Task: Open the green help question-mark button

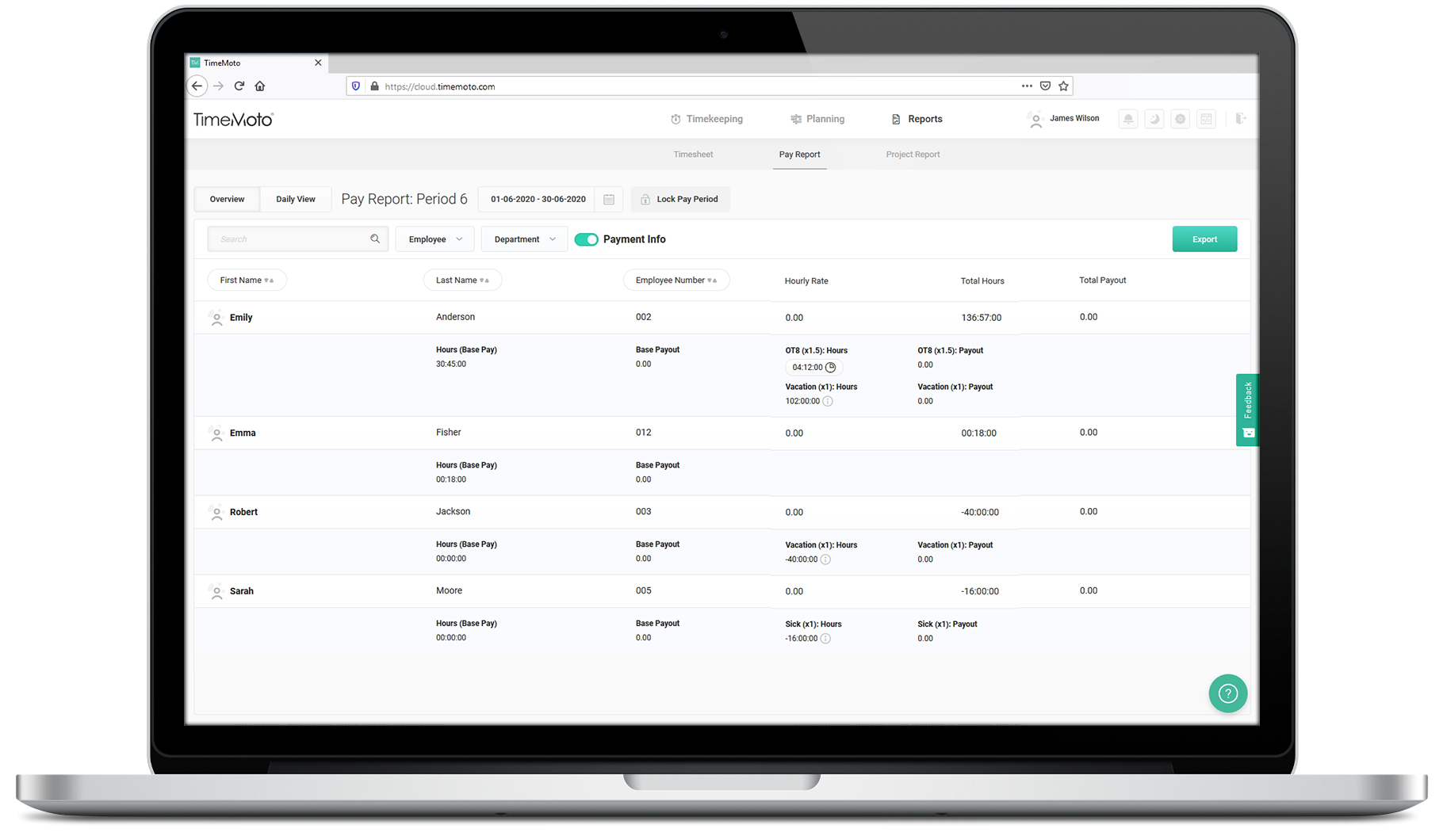Action: click(1228, 693)
